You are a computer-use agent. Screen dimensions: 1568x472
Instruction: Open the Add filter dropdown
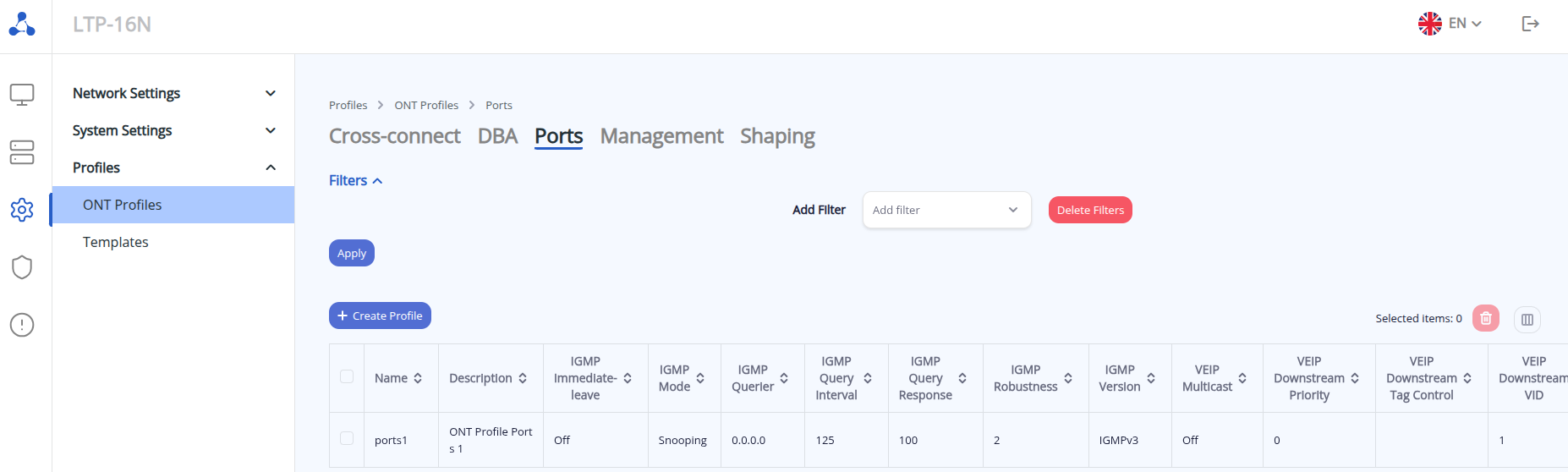tap(946, 210)
